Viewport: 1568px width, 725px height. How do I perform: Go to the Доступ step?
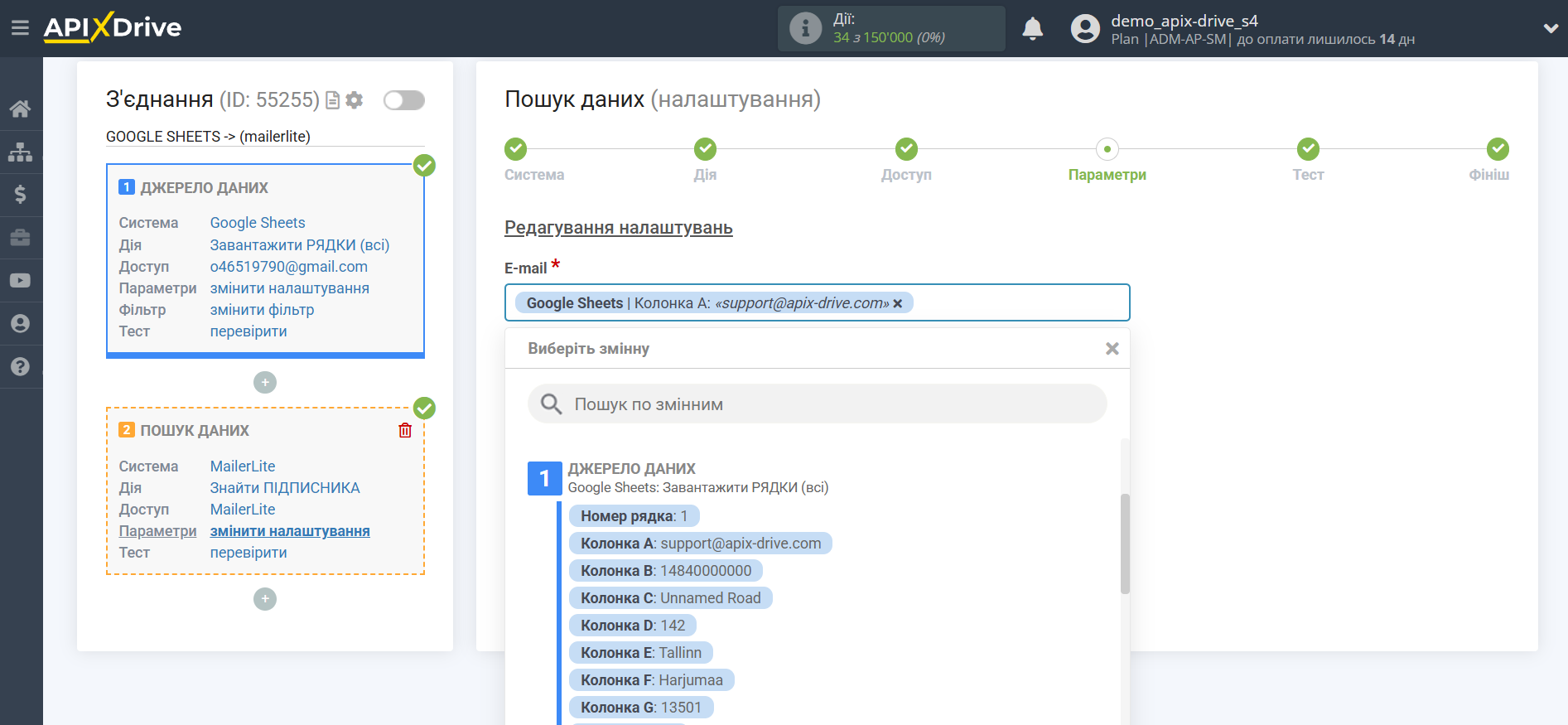click(907, 149)
